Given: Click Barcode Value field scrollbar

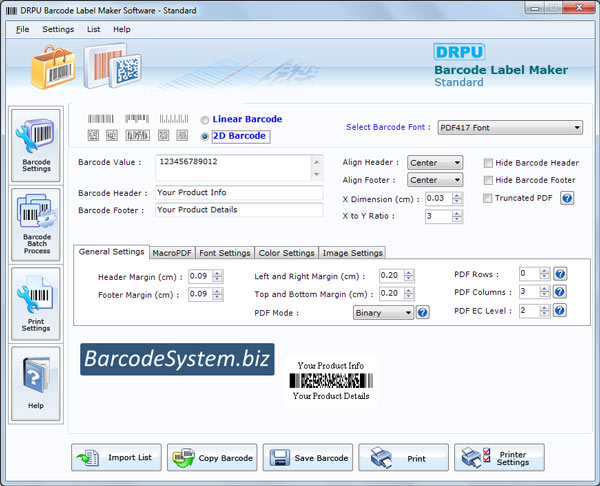Looking at the screenshot, I should tap(317, 168).
